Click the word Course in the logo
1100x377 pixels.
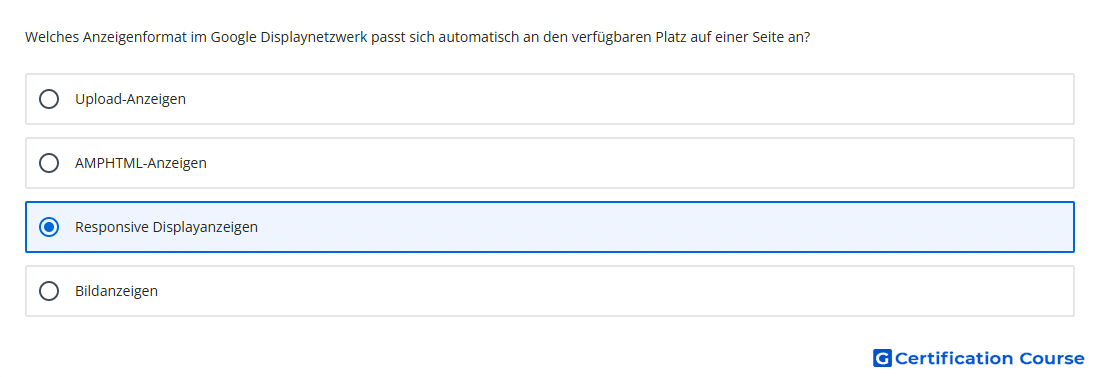1052,358
